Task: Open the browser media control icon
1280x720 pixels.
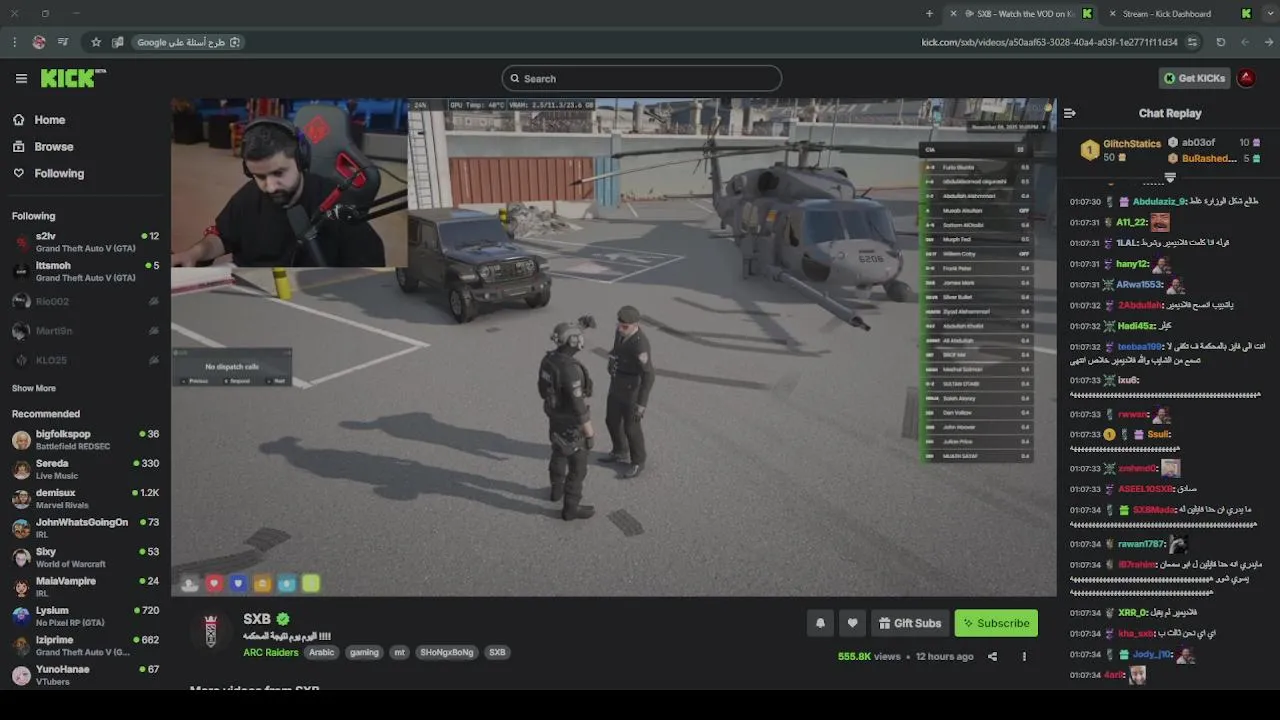Action: pyautogui.click(x=63, y=42)
